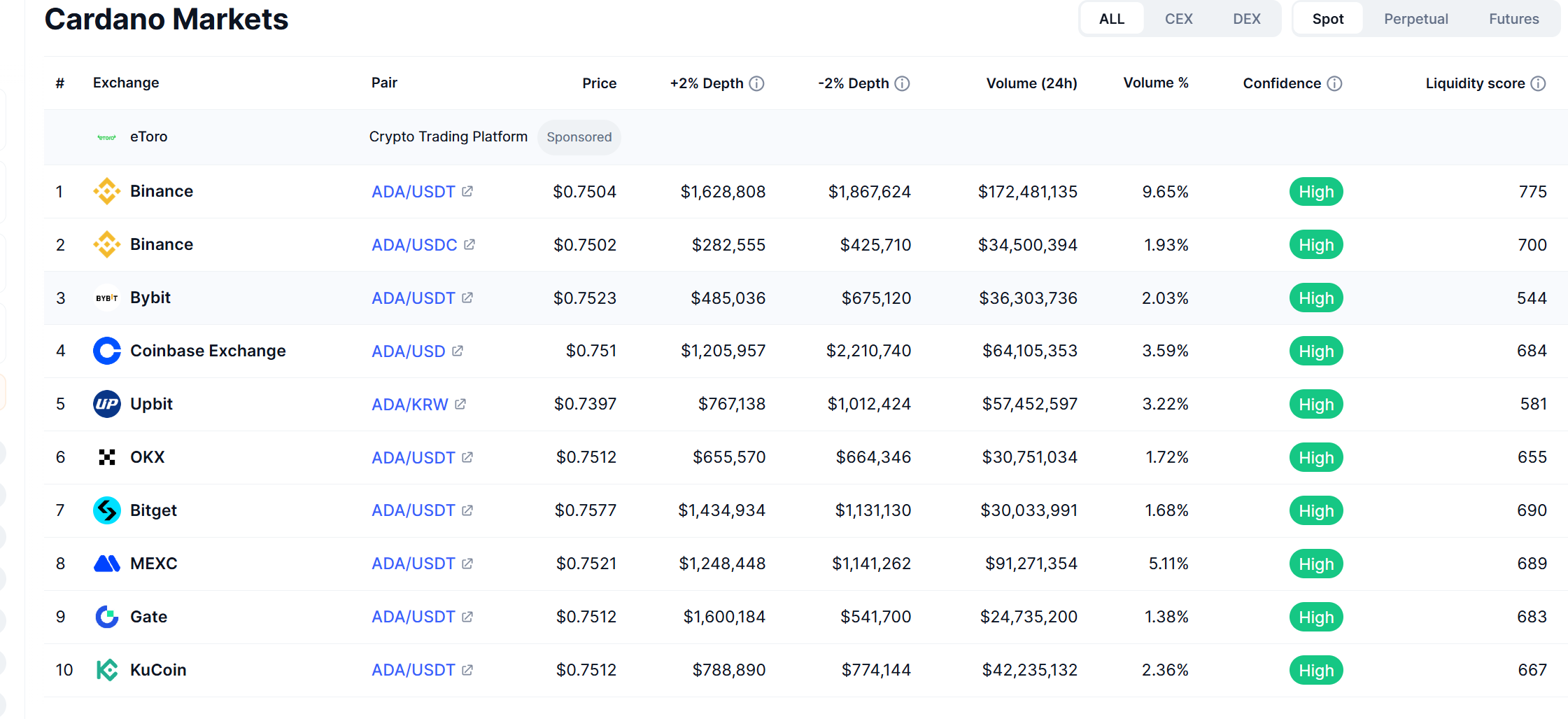Click the OKX logo icon
The image size is (1568, 719).
(107, 457)
